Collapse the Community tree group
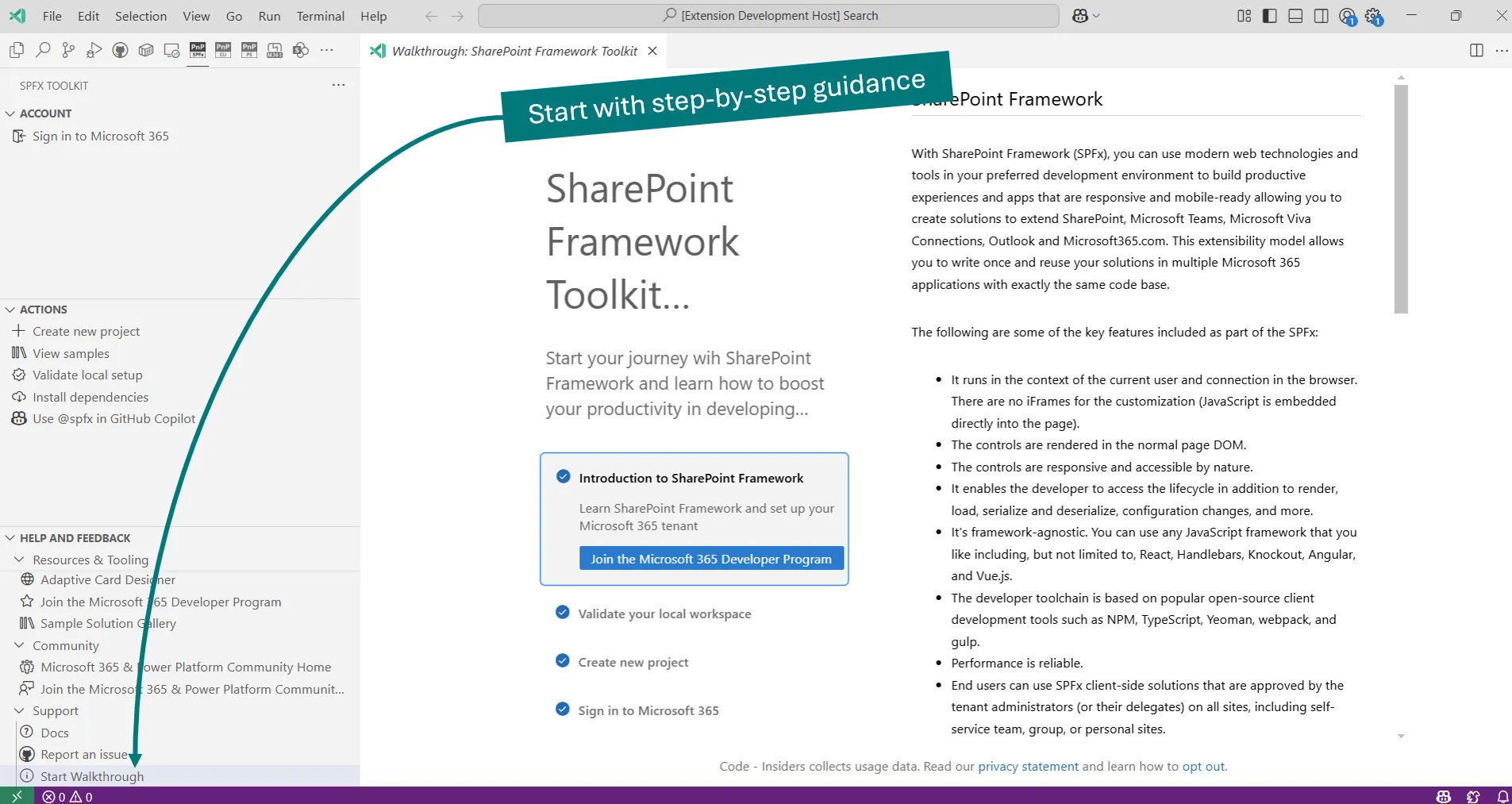The height and width of the screenshot is (804, 1512). coord(19,645)
